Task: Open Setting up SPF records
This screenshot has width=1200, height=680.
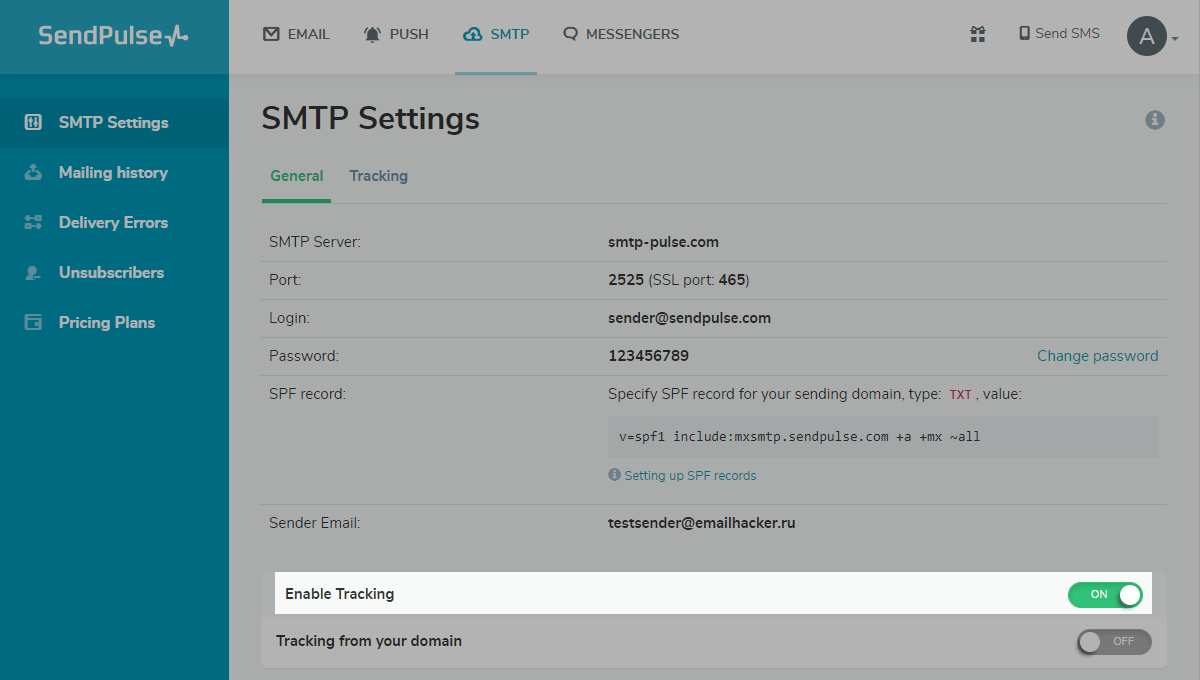Action: (x=690, y=474)
